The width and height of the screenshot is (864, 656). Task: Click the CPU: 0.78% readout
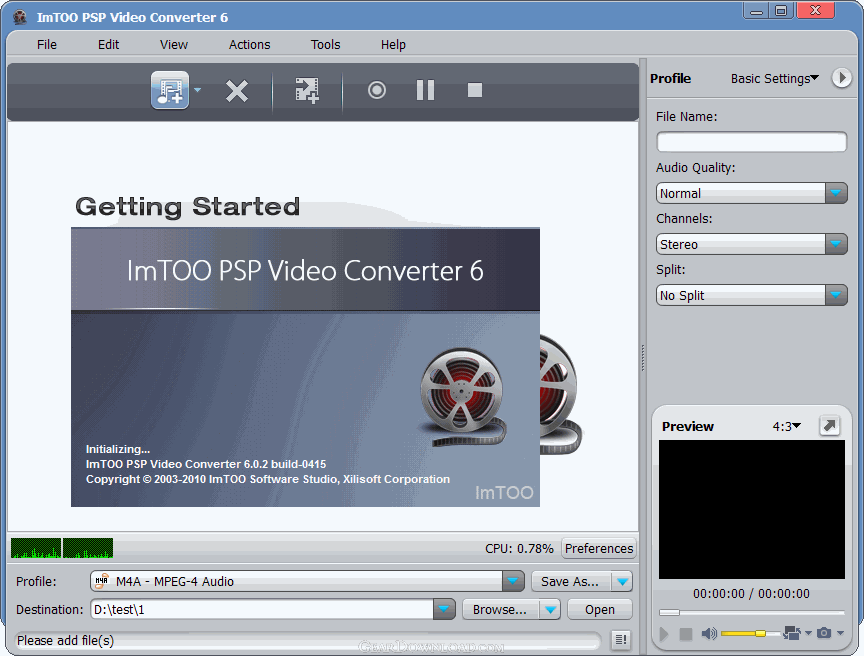[x=519, y=549]
